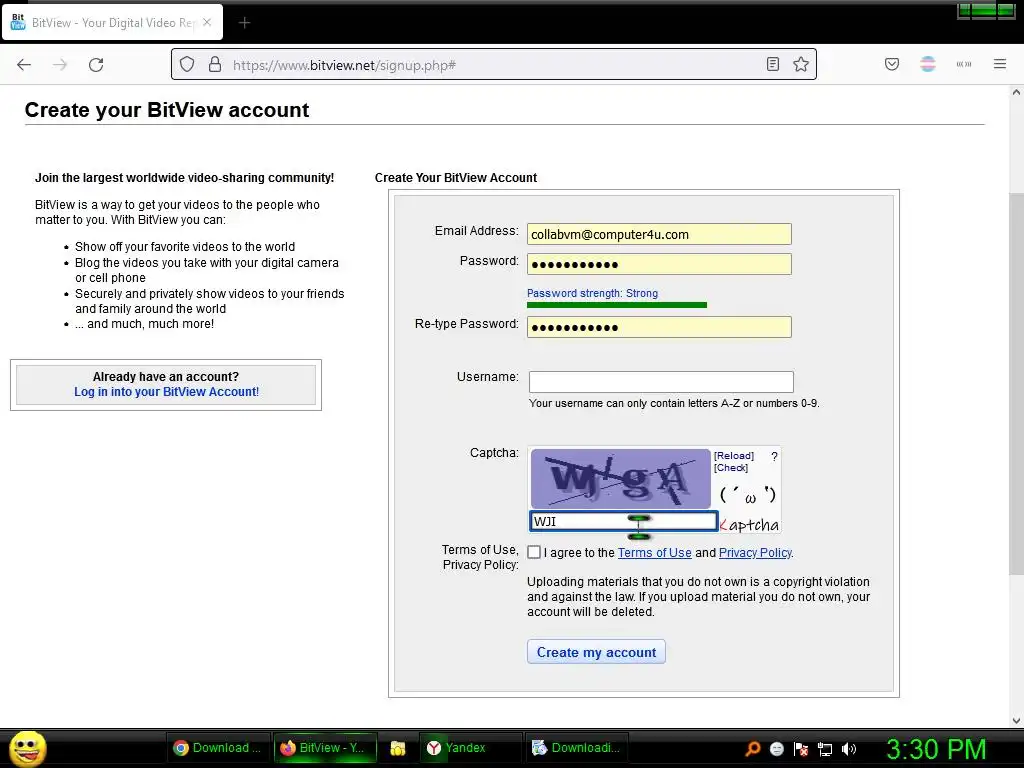Click the scrollbar up arrow
This screenshot has width=1024, height=768.
[x=1016, y=93]
